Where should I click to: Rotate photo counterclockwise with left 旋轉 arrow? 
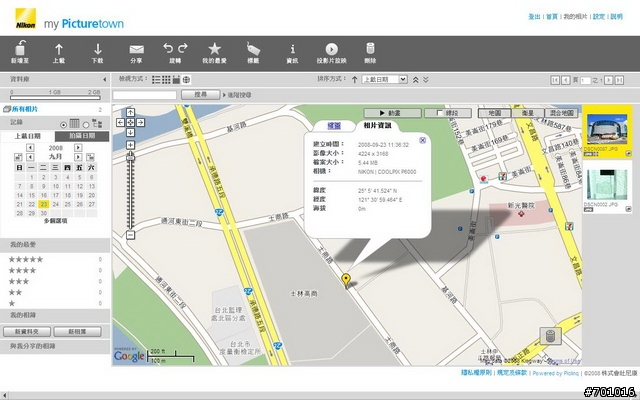coord(168,48)
